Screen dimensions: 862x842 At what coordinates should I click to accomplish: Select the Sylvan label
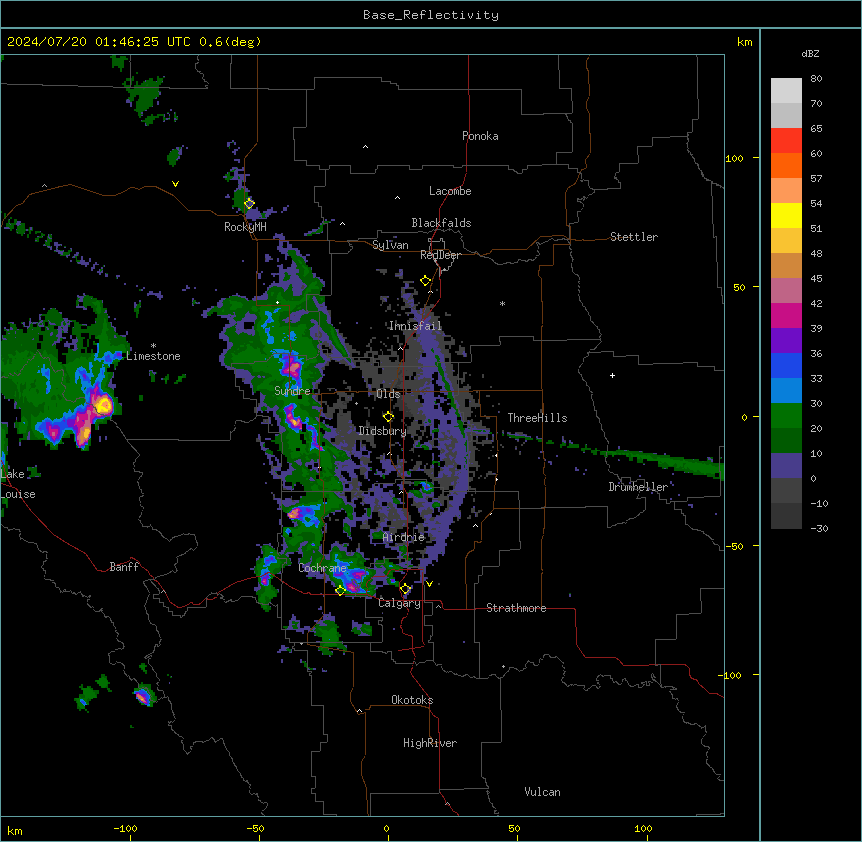coord(390,245)
